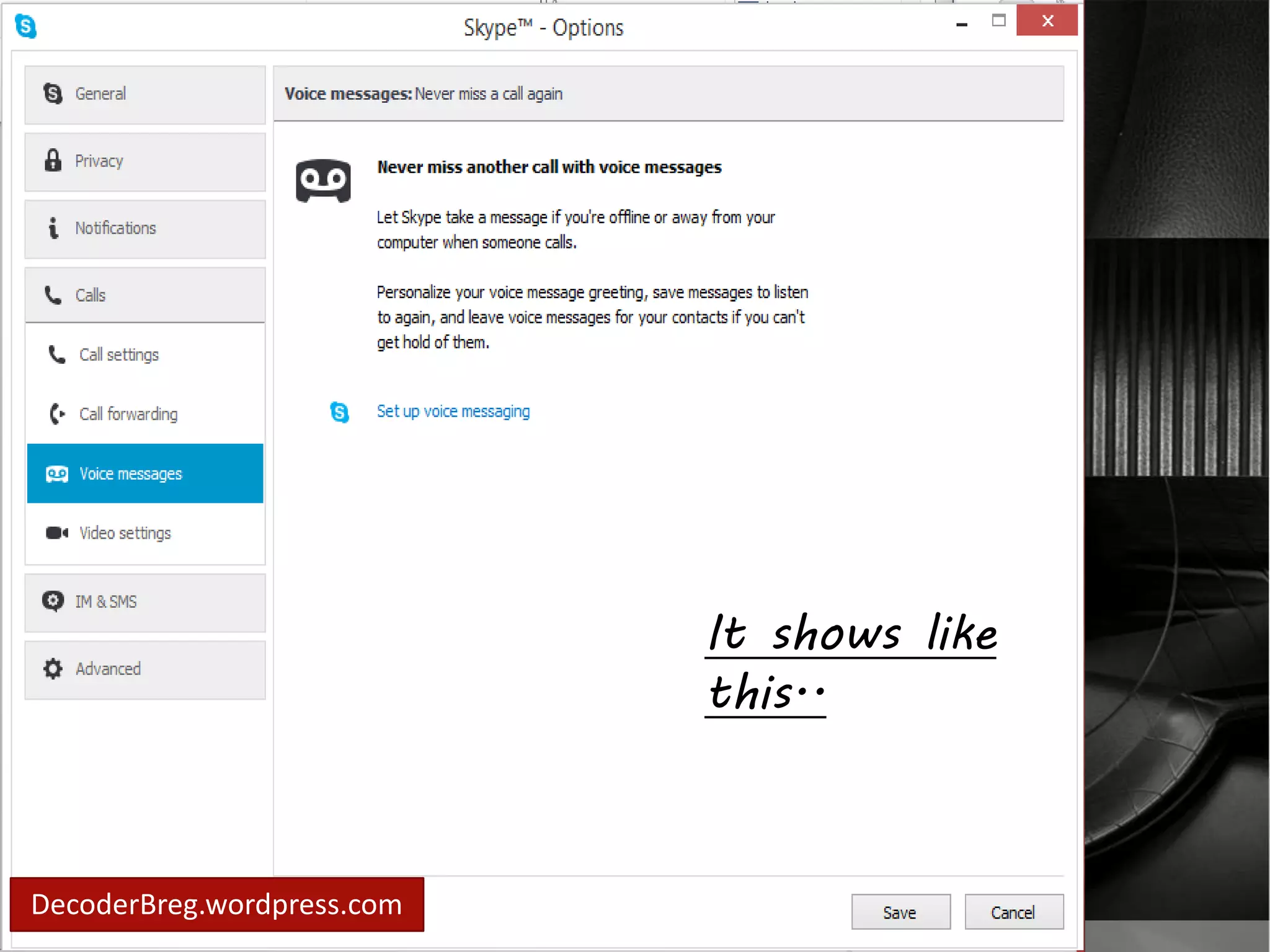Expand the IM & SMS section
This screenshot has height=952, width=1270.
click(x=145, y=602)
